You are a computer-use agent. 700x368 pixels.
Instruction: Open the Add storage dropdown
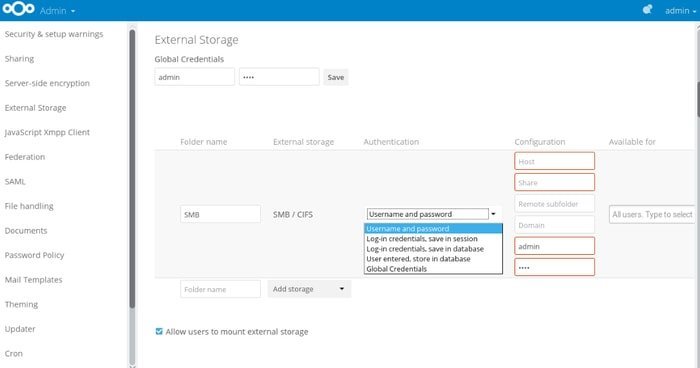click(309, 289)
